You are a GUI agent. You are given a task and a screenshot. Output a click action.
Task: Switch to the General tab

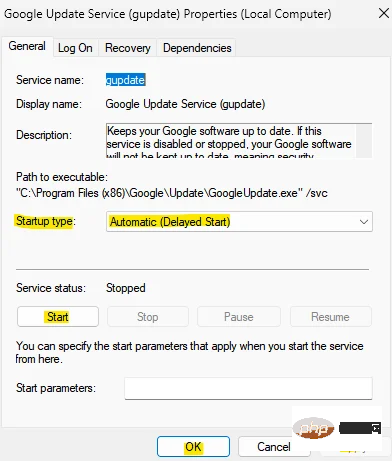27,46
